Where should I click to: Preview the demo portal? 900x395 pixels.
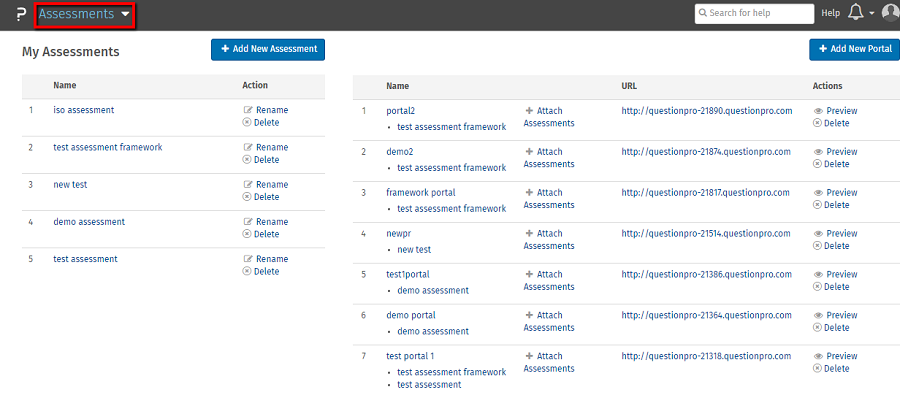click(x=835, y=316)
